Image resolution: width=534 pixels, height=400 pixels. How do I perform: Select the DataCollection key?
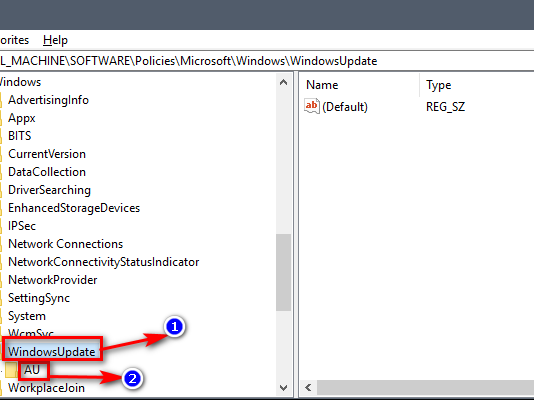click(47, 172)
